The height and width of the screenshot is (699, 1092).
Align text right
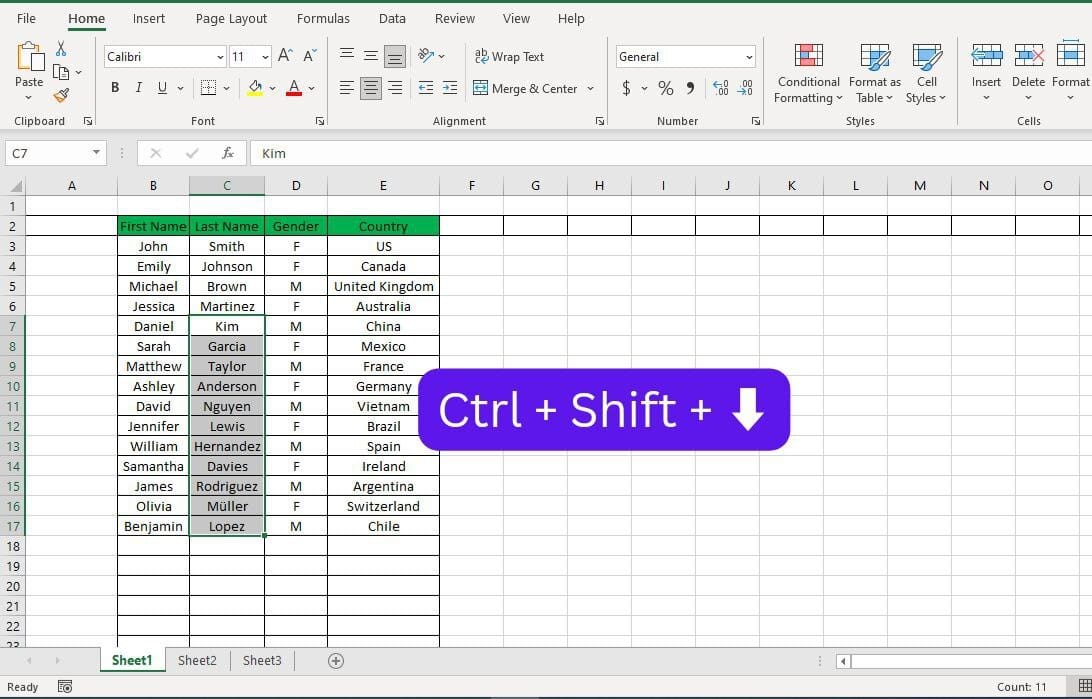click(x=395, y=88)
